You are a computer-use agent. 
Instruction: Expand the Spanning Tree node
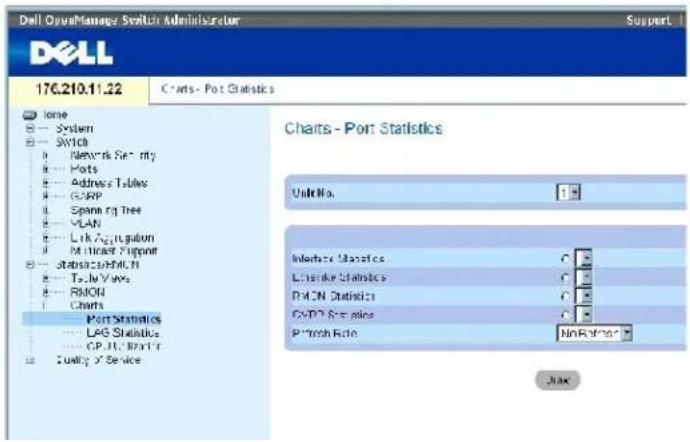(45, 210)
